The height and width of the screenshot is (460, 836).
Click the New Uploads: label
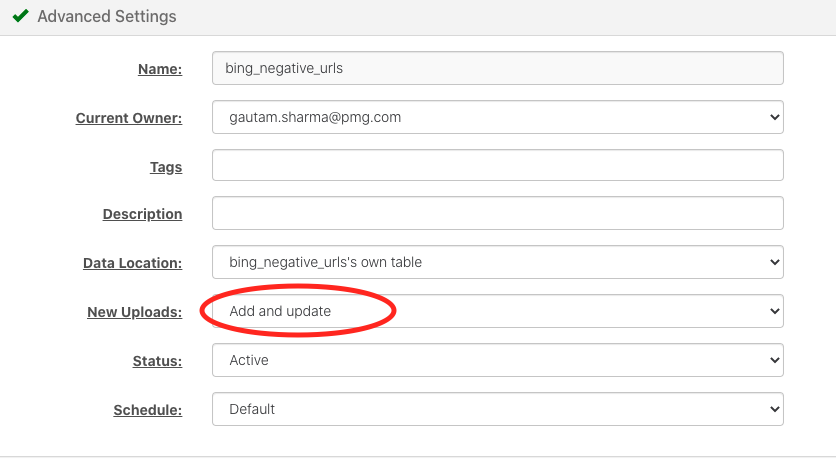tap(134, 312)
